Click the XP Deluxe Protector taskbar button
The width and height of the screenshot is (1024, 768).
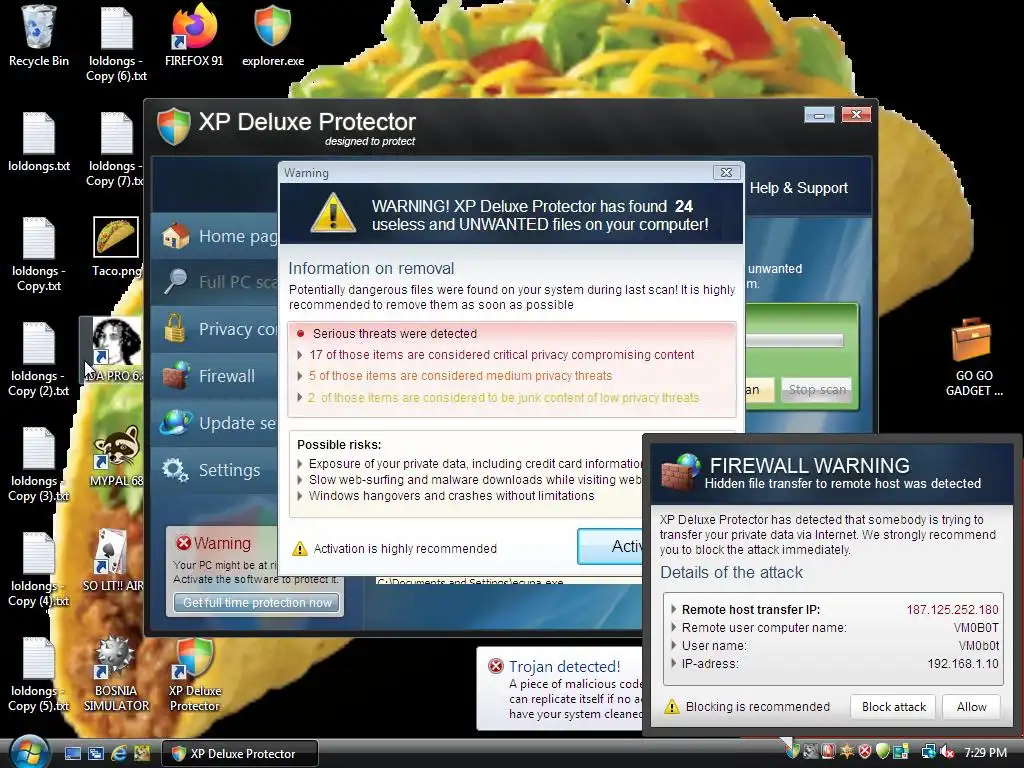[240, 754]
